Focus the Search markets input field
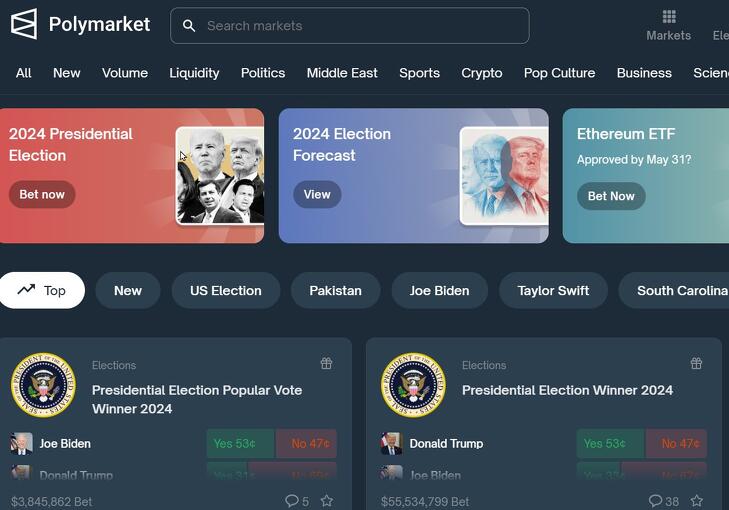 [360, 26]
